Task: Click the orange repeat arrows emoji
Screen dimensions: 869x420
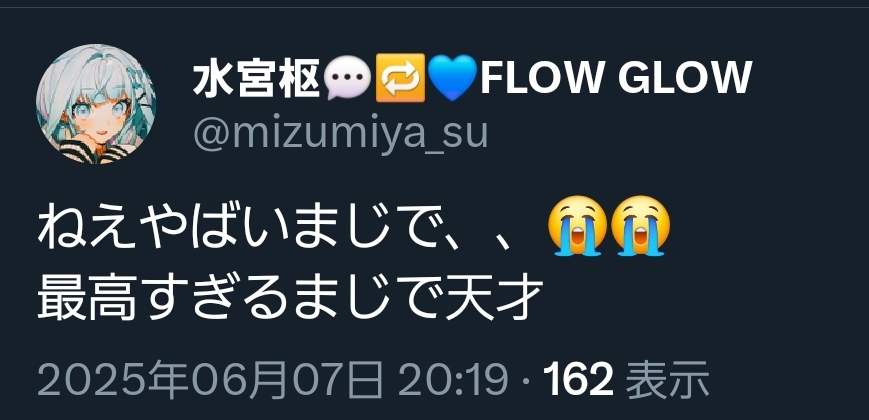Action: (x=400, y=78)
